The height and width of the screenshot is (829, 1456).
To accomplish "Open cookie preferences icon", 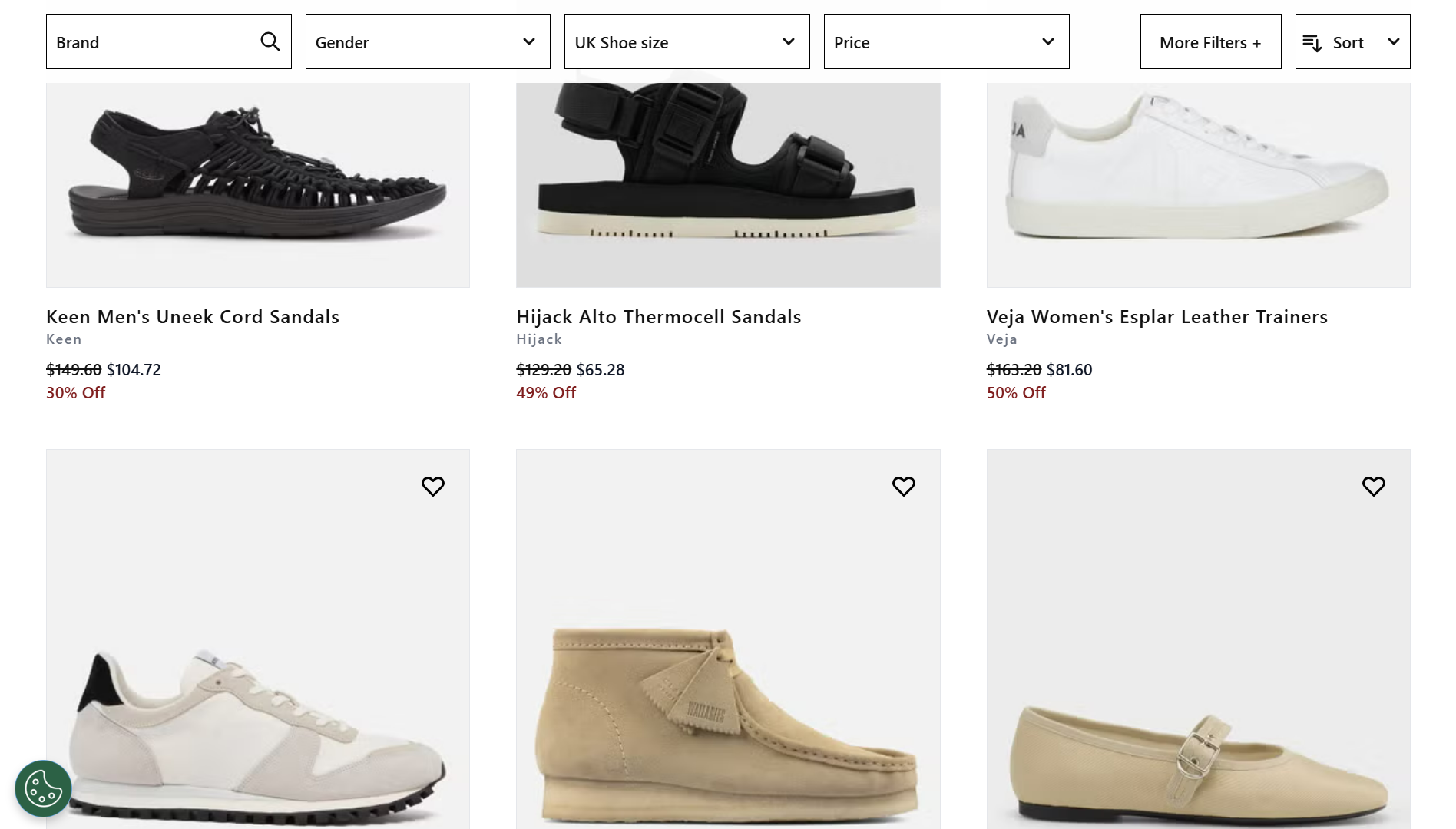I will pos(43,788).
